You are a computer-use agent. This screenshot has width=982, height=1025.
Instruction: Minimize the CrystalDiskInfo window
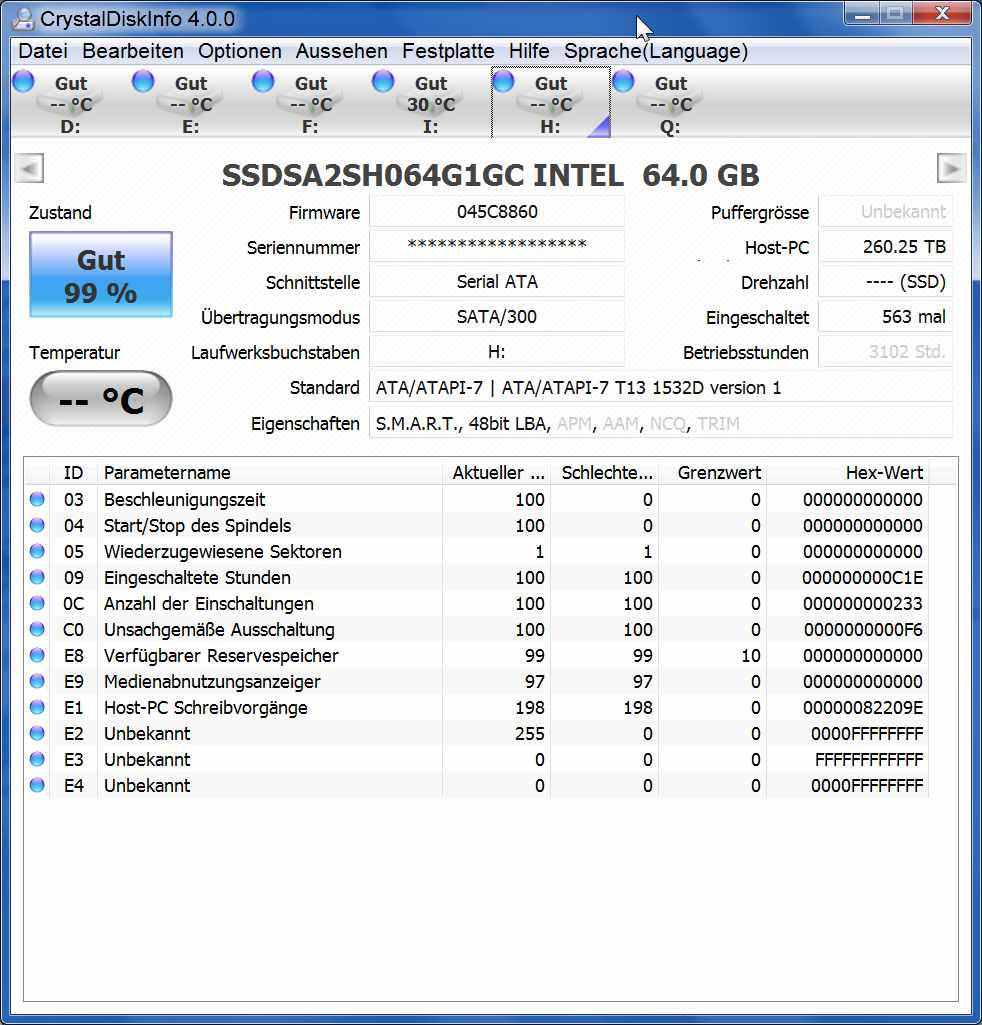point(862,13)
